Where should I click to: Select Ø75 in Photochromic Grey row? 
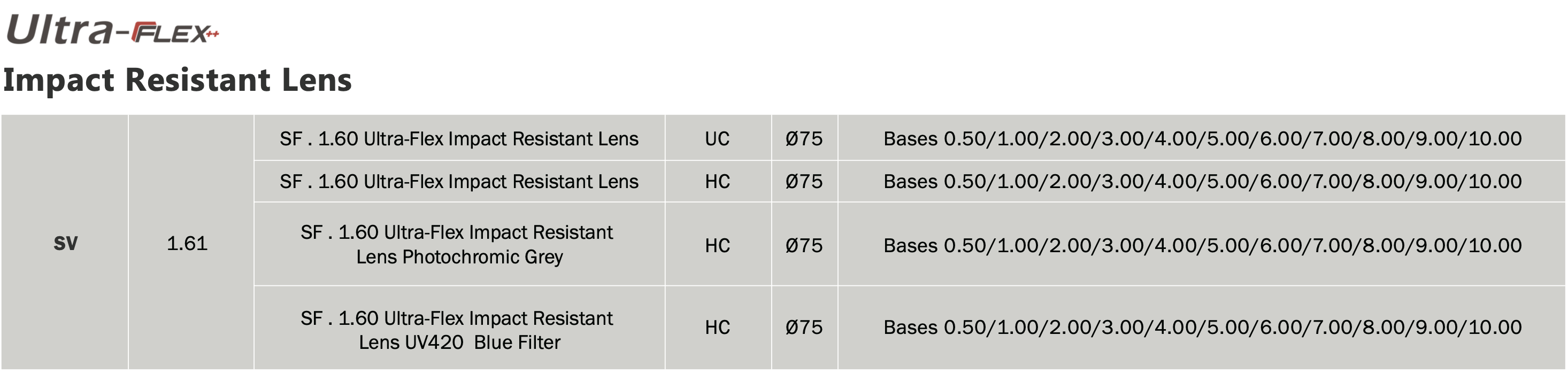[x=804, y=245]
